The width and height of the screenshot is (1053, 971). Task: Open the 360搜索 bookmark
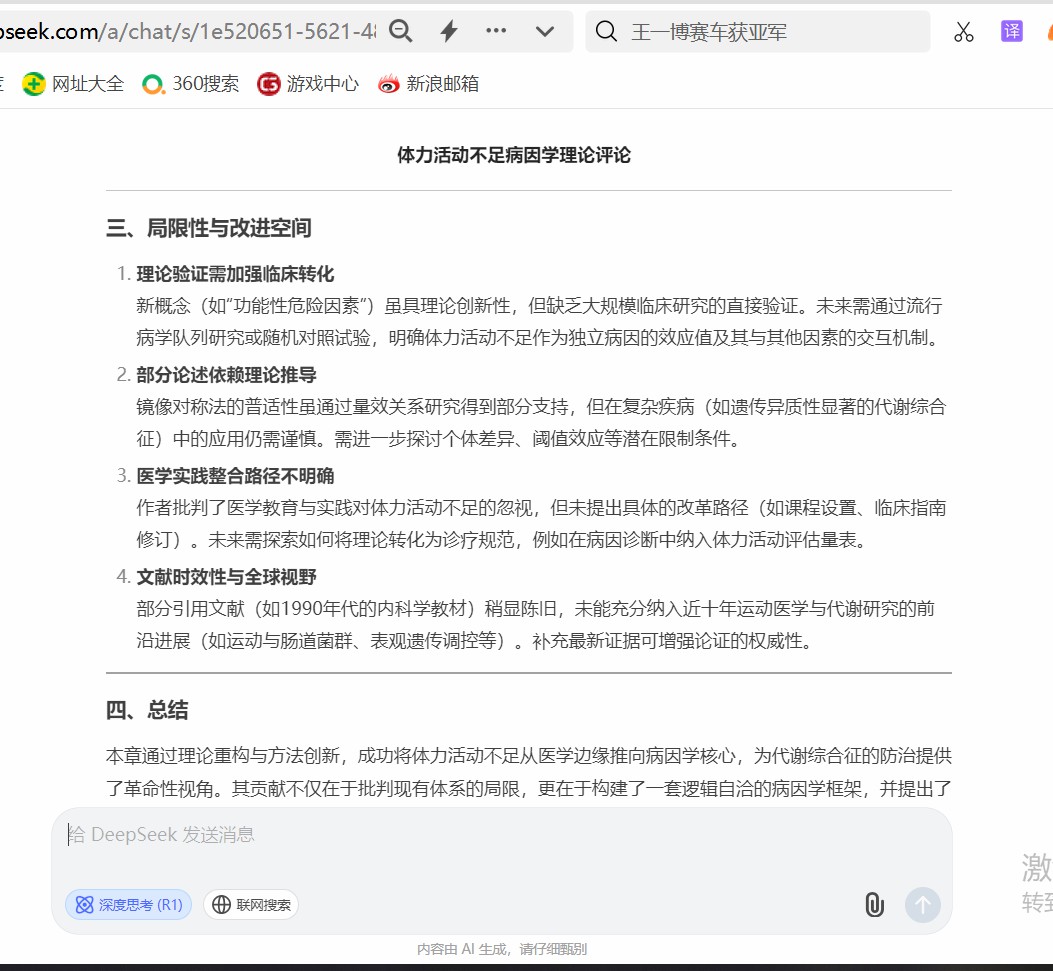[x=191, y=84]
